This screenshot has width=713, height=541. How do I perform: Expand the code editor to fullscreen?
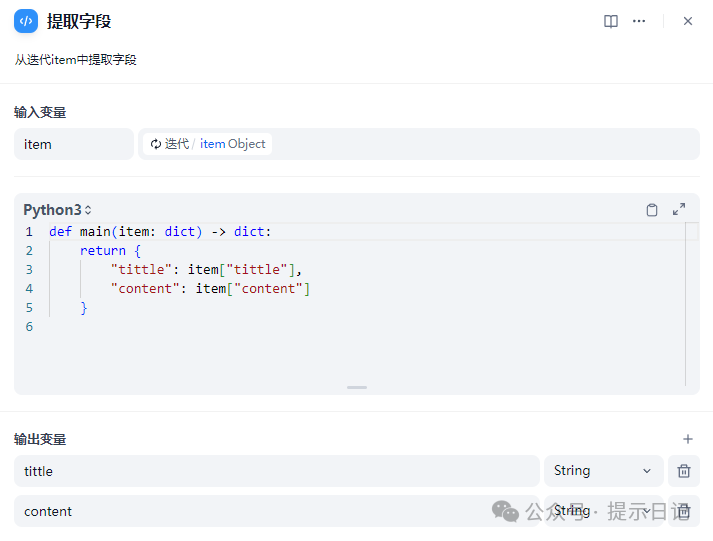click(x=679, y=210)
